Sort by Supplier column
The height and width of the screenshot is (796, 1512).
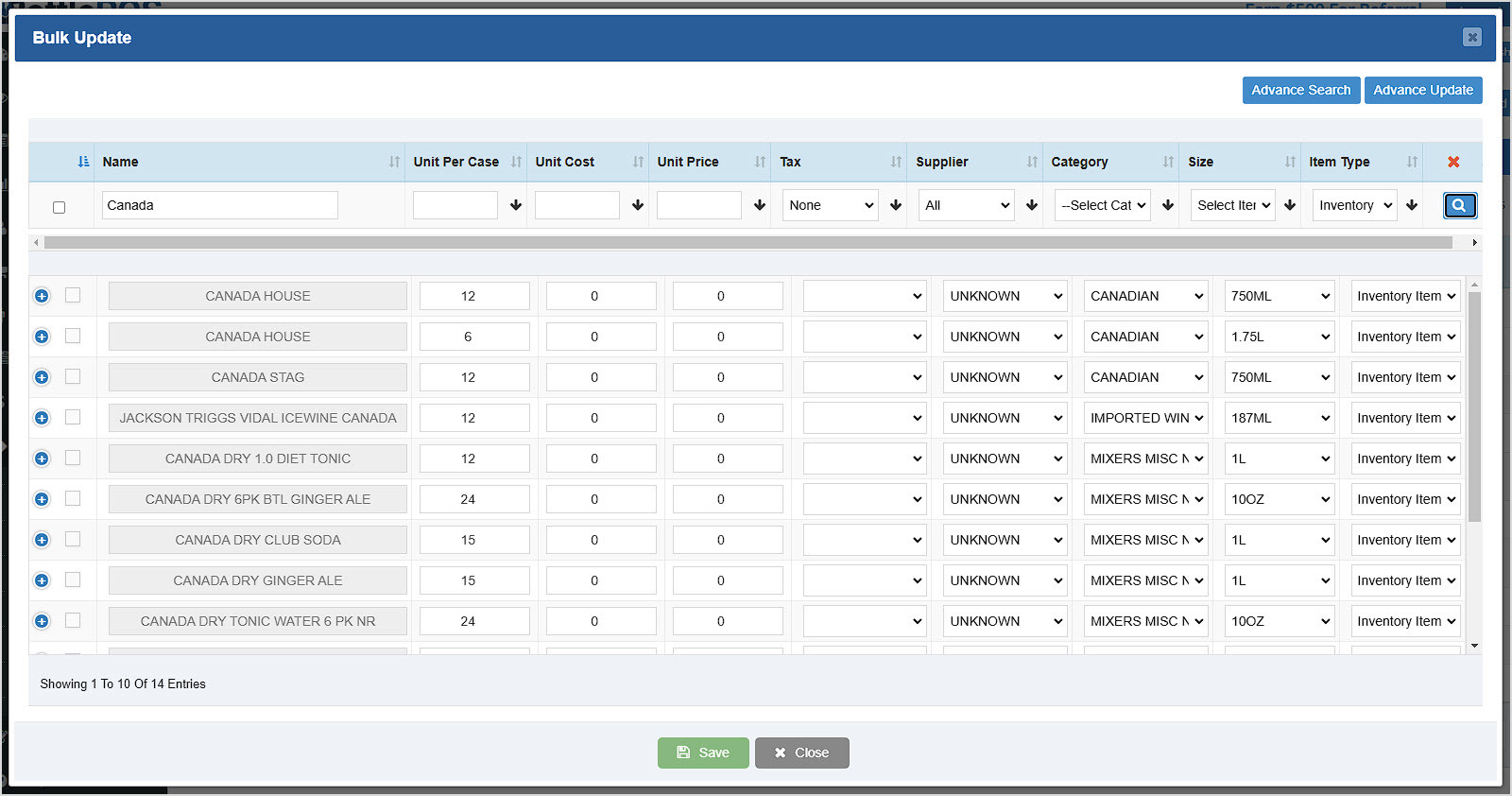point(1032,162)
